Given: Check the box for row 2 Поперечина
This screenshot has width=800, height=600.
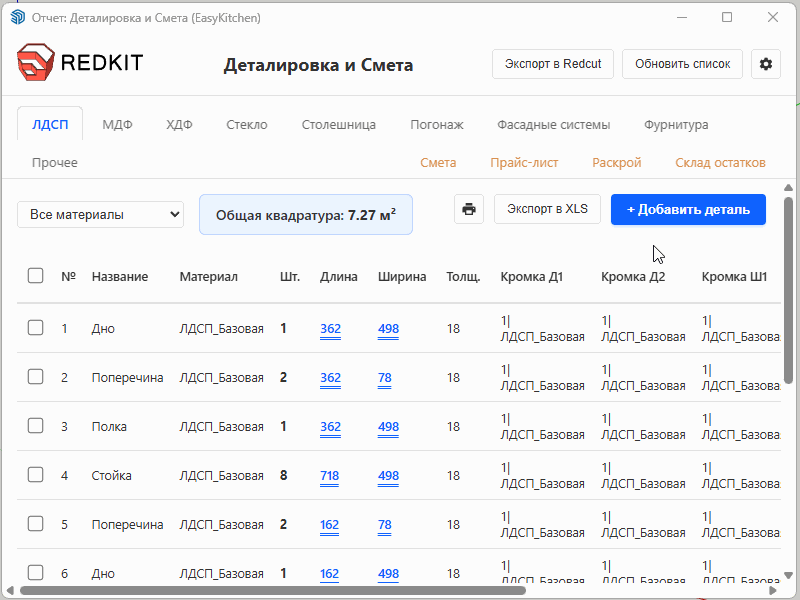Looking at the screenshot, I should [x=35, y=377].
